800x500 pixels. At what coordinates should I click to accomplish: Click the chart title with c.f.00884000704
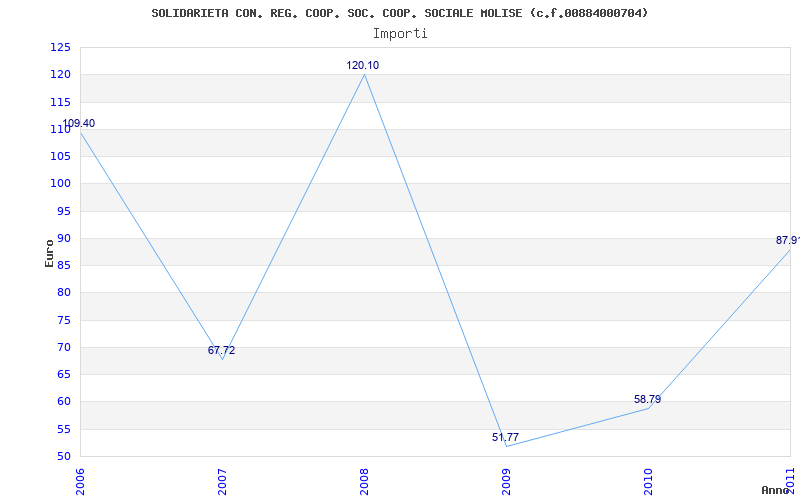[399, 13]
